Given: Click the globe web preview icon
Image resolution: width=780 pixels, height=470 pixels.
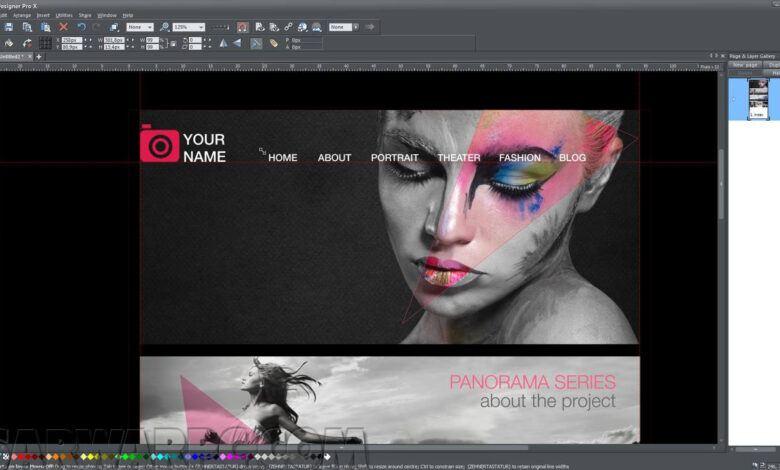Looking at the screenshot, I should coord(302,27).
